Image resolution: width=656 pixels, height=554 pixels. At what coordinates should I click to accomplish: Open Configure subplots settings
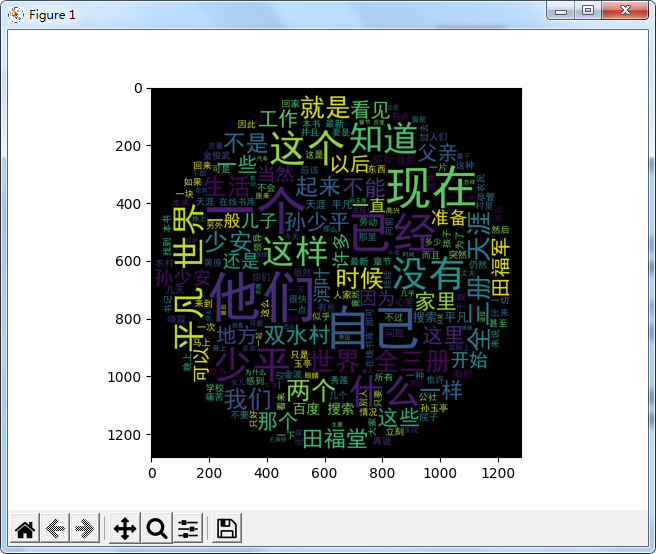tap(188, 528)
